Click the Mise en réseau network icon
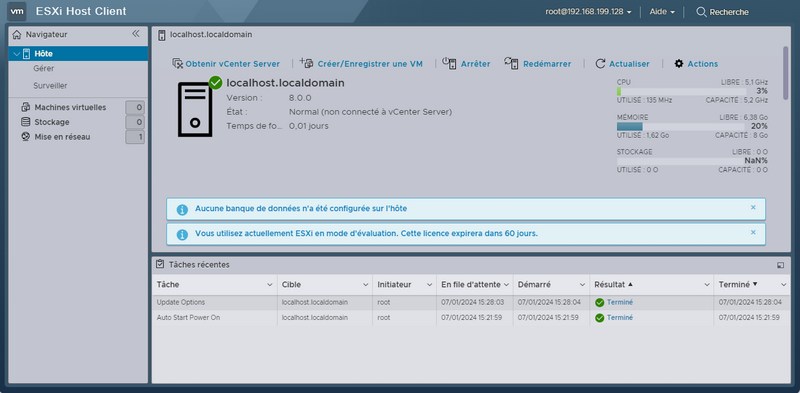 26,137
